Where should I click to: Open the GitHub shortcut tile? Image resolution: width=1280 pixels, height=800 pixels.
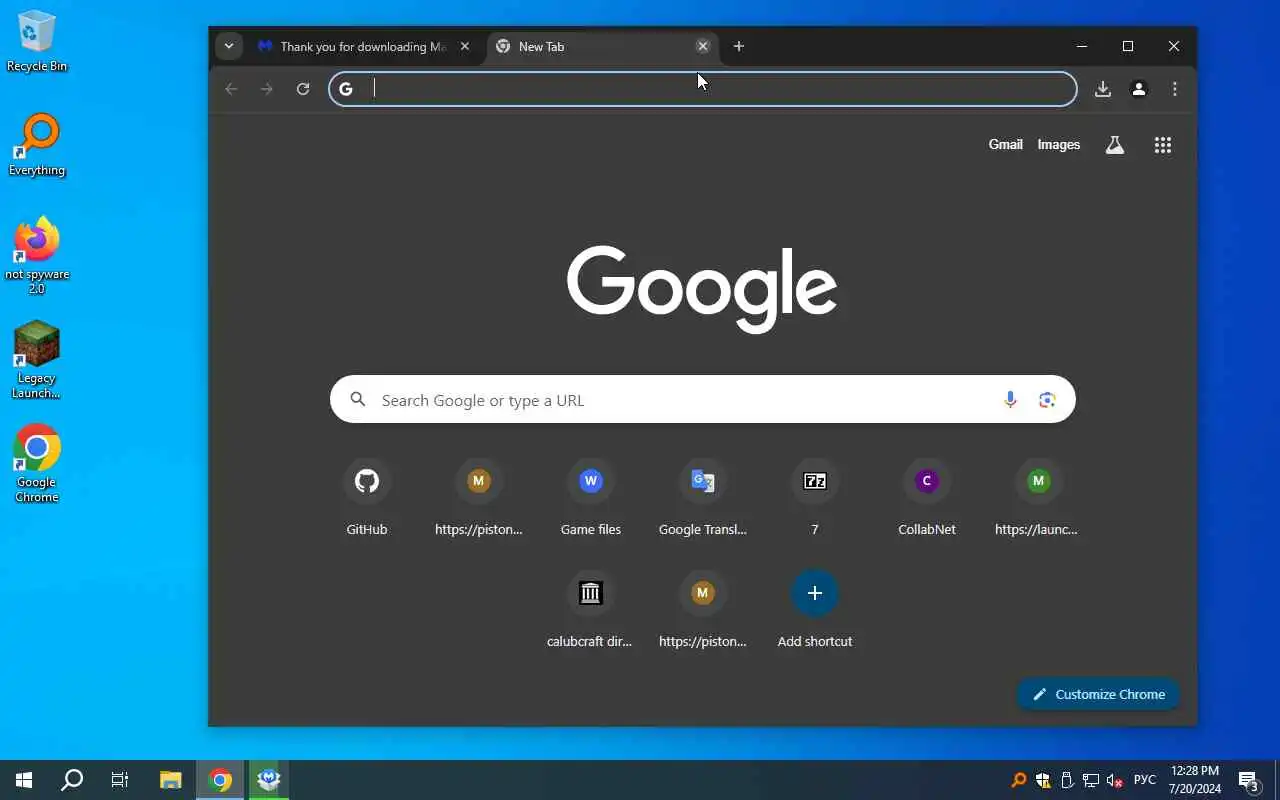coord(367,497)
